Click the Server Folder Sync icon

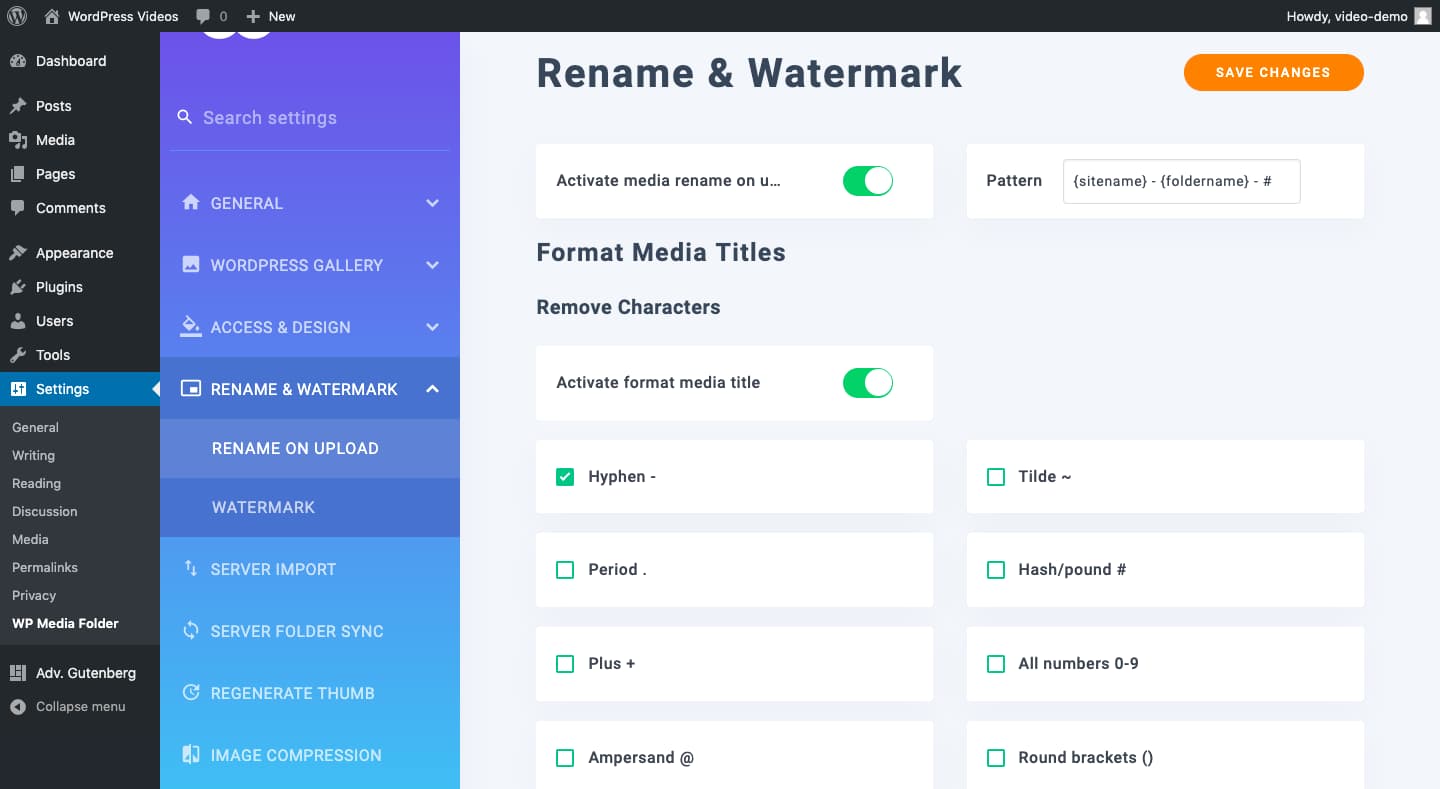coord(190,631)
